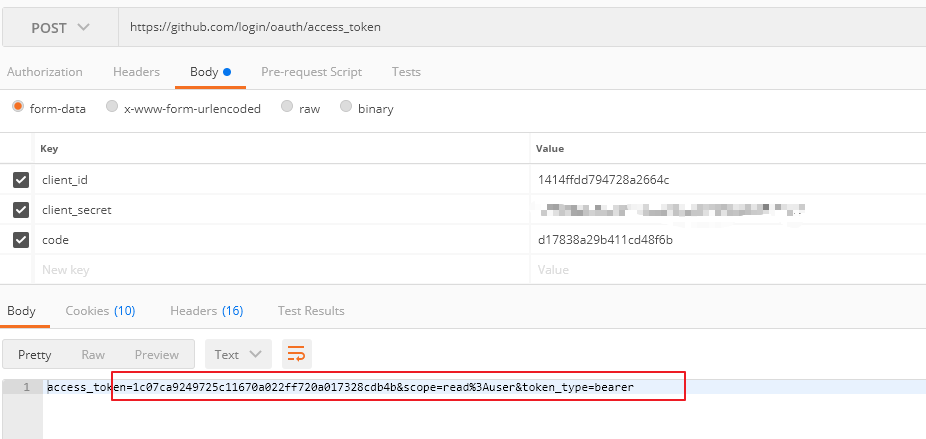Click the request URL field
926x439 pixels.
500,27
